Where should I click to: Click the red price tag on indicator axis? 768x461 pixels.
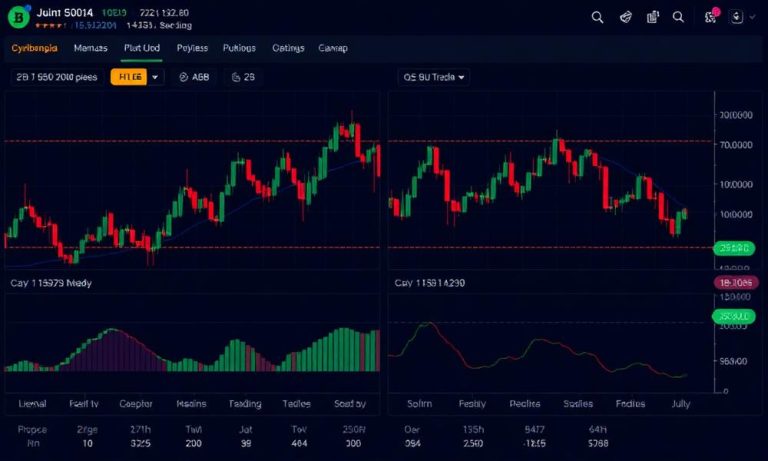click(x=734, y=283)
